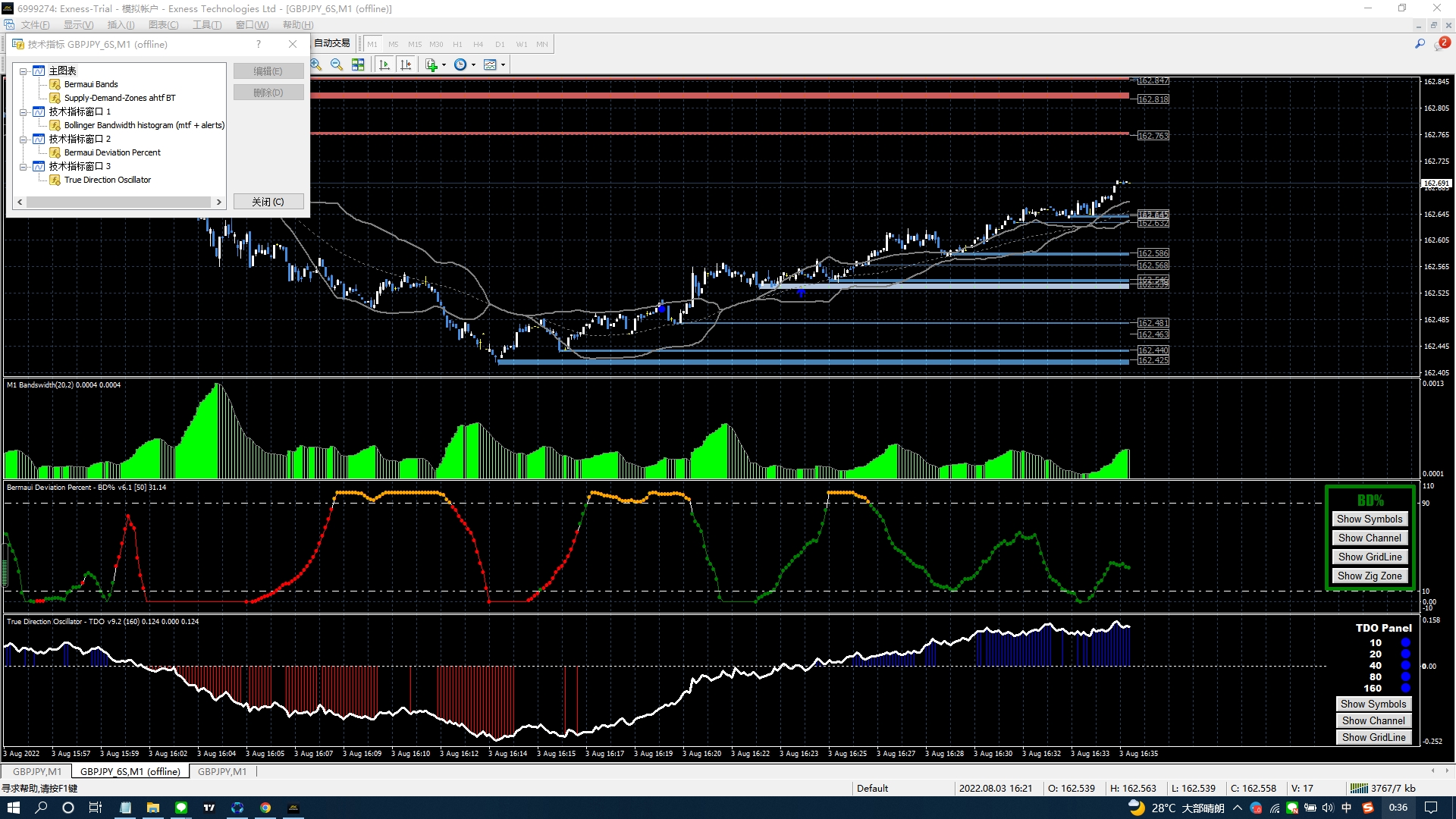Toggle Show Zig Zone button
This screenshot has height=819, width=1456.
tap(1369, 576)
